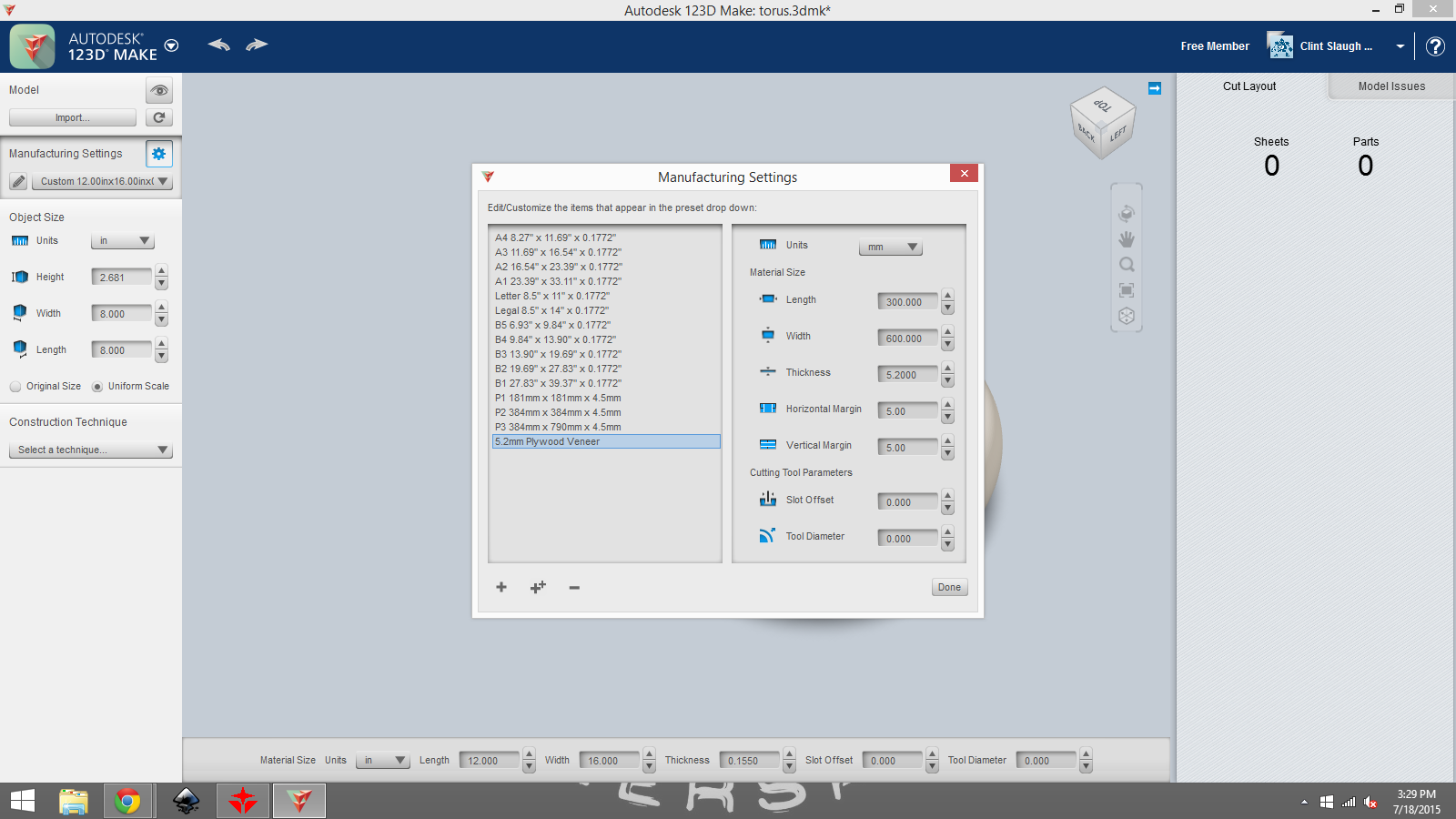Viewport: 1456px width, 819px height.
Task: Close the Manufacturing Settings dialog
Action: [964, 173]
